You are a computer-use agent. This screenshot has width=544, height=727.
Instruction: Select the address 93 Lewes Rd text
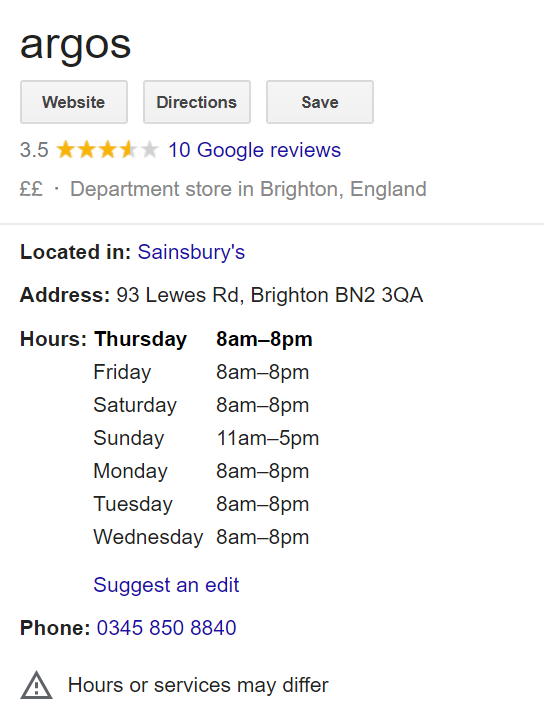tap(178, 295)
